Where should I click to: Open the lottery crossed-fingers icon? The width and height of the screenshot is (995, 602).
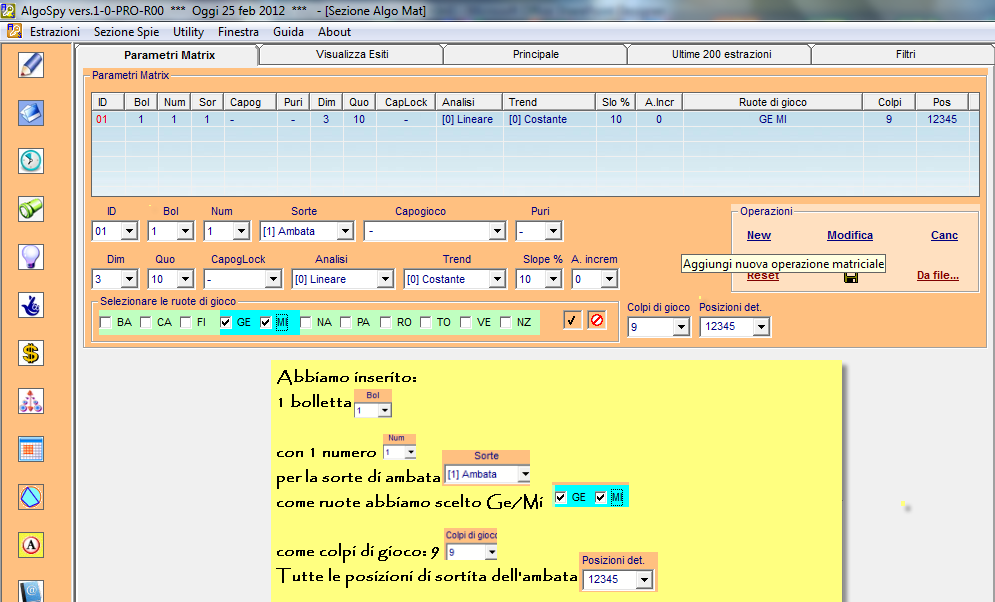[31, 305]
